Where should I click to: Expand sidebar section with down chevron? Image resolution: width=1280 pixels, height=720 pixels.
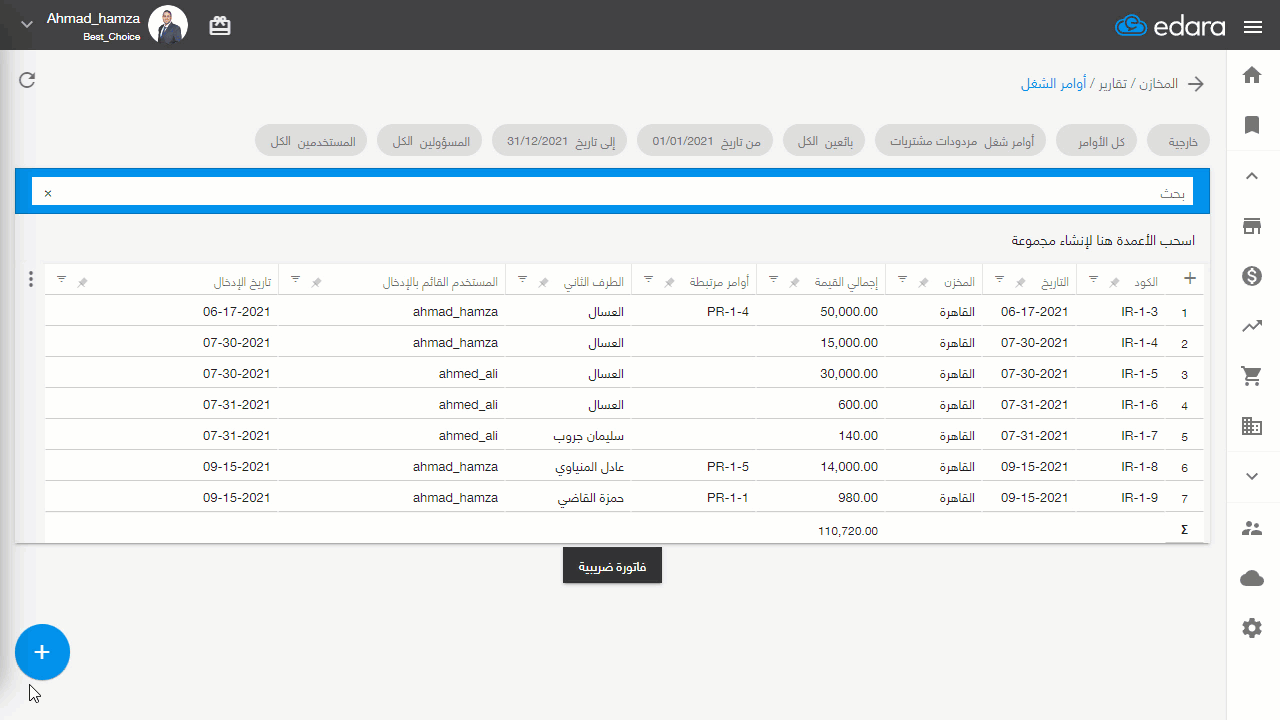click(1252, 477)
